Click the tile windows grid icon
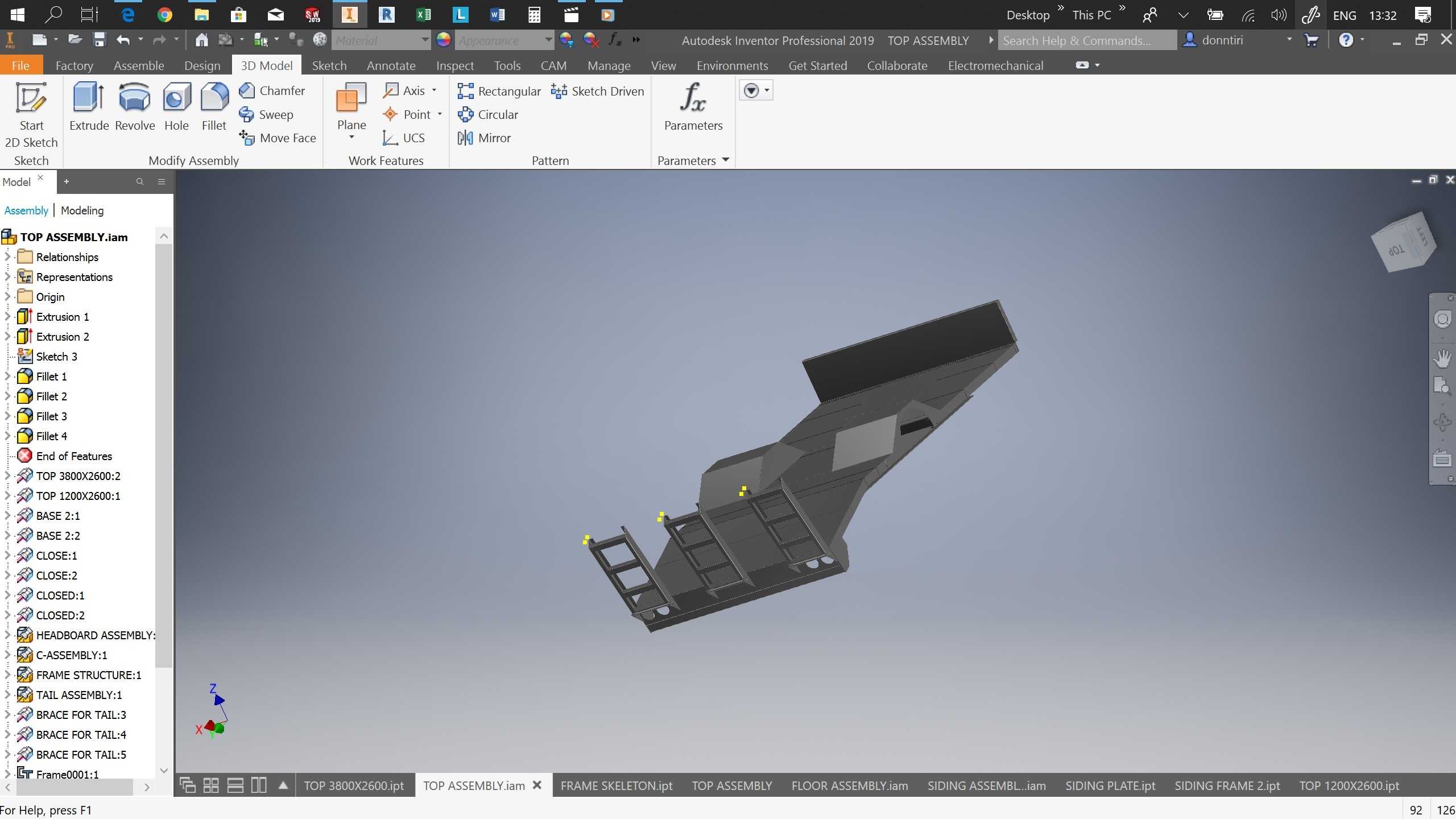Screen dimensions: 1456x819 [211, 785]
